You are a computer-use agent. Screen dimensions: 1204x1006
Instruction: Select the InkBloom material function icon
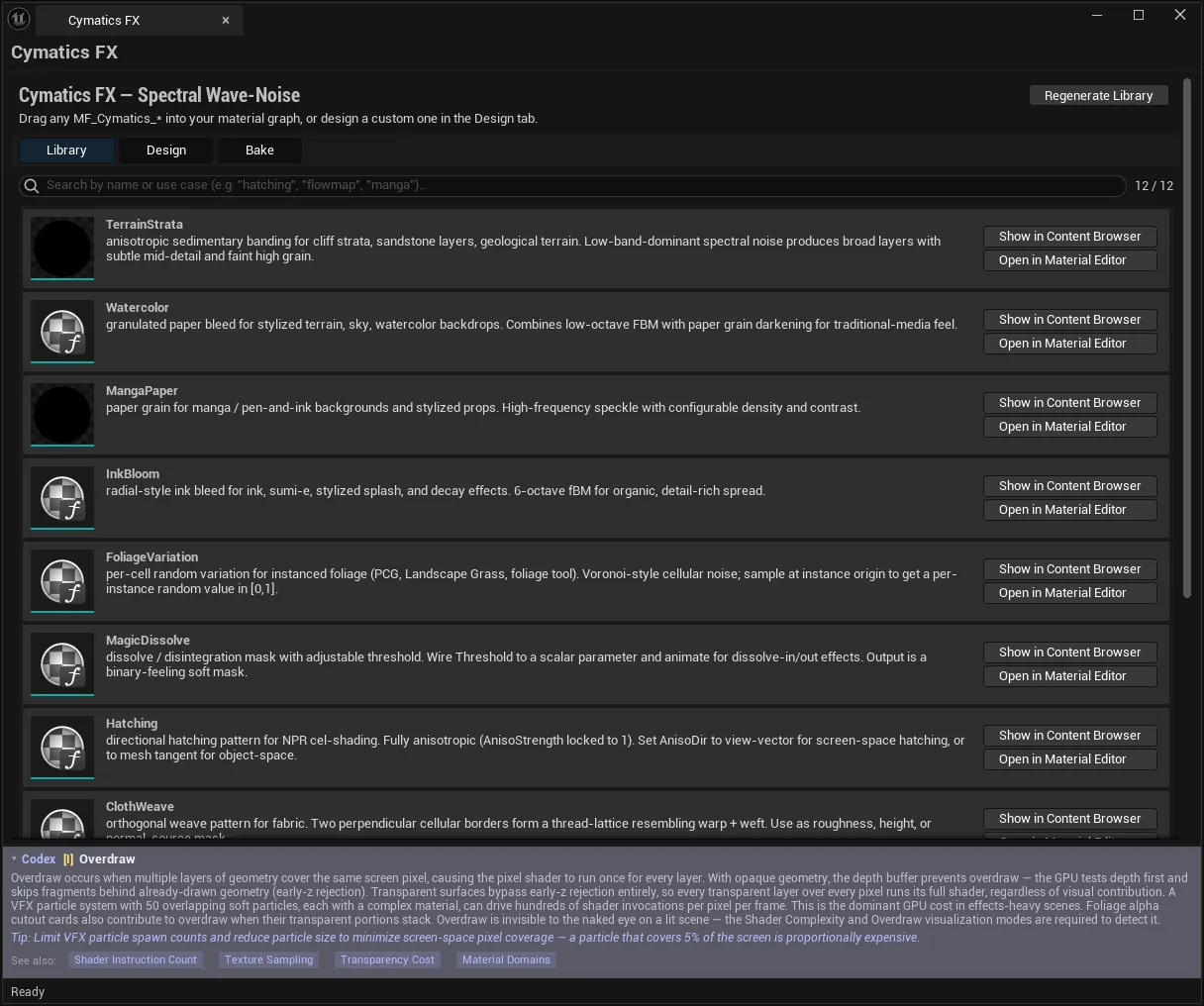pyautogui.click(x=62, y=498)
